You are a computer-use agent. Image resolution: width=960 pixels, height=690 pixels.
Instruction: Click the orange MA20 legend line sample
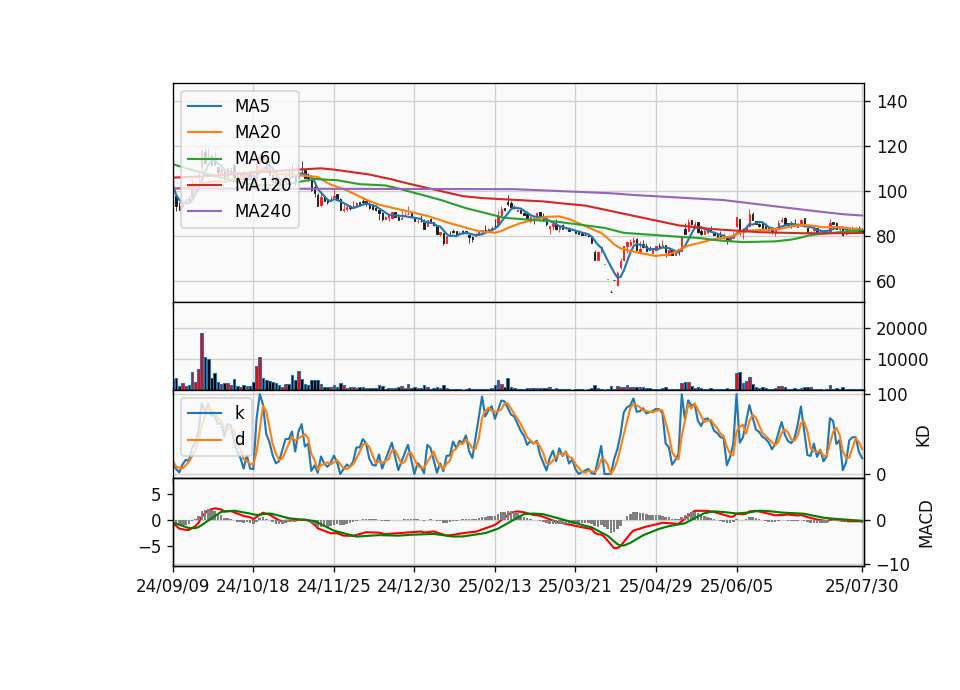click(x=204, y=132)
